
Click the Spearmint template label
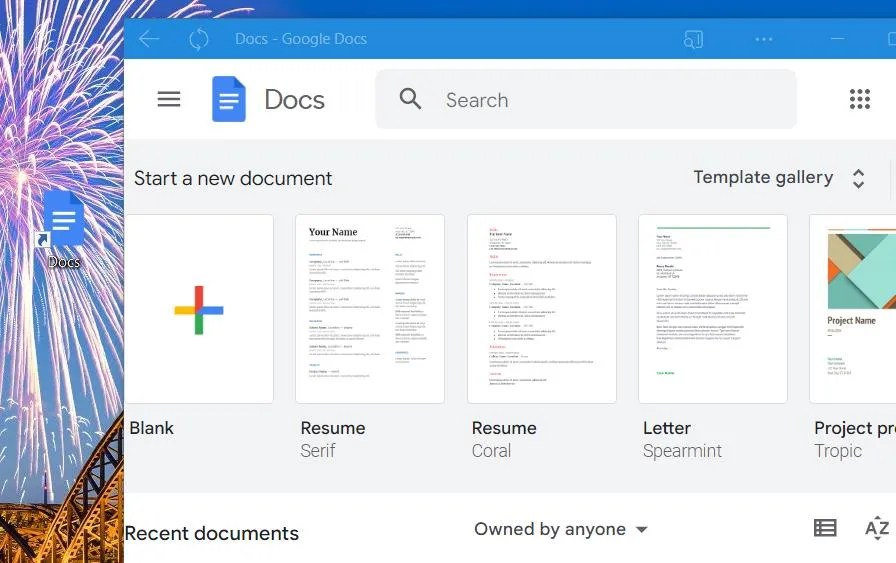682,452
